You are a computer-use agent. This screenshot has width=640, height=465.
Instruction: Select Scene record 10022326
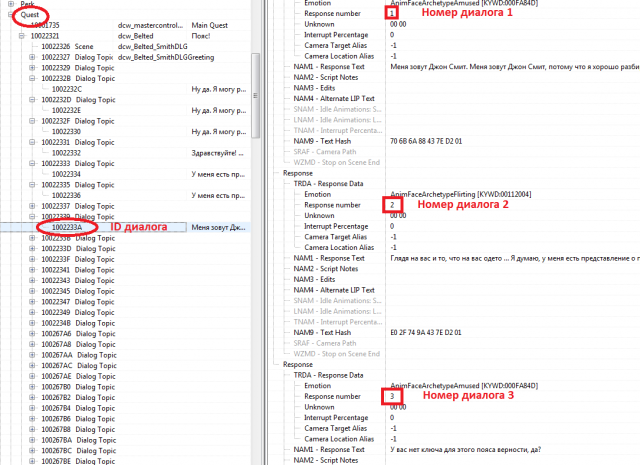[55, 47]
